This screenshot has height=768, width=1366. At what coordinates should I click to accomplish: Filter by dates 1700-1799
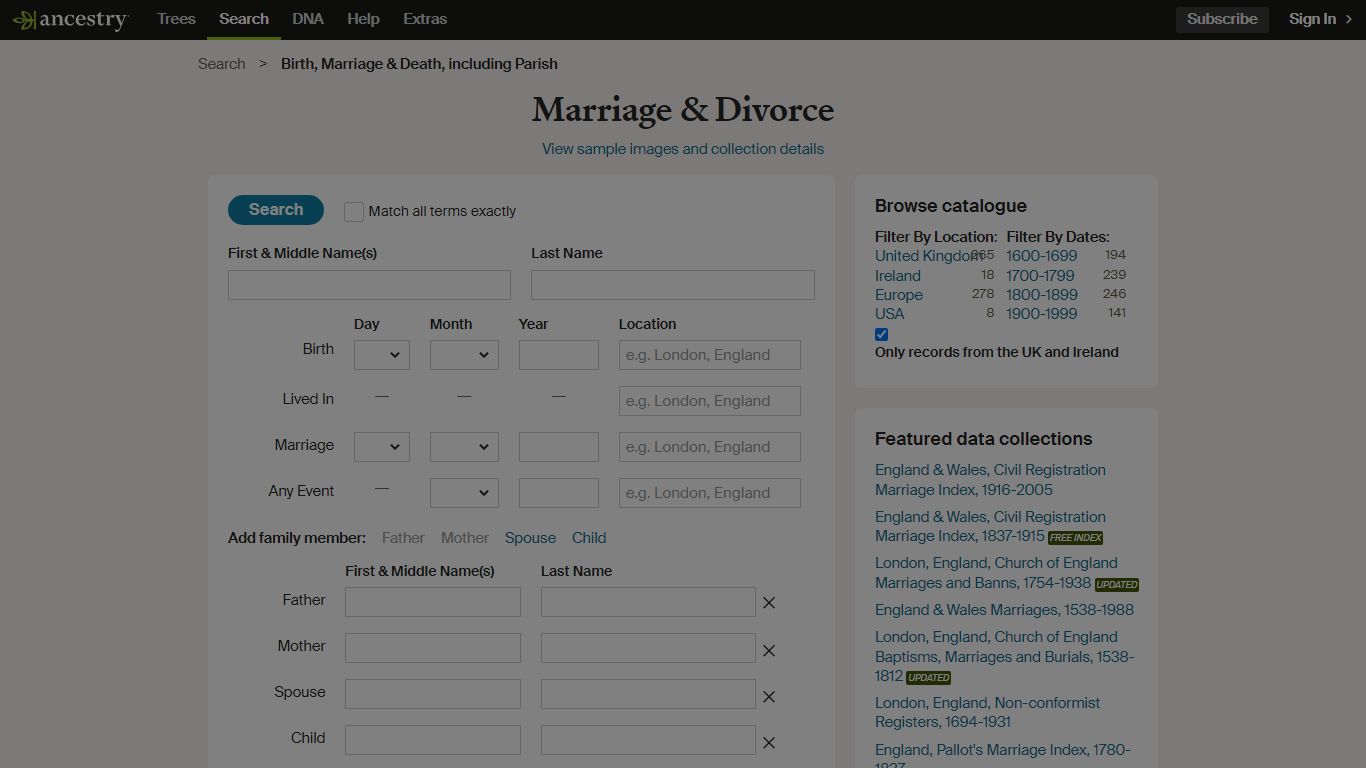point(1040,276)
